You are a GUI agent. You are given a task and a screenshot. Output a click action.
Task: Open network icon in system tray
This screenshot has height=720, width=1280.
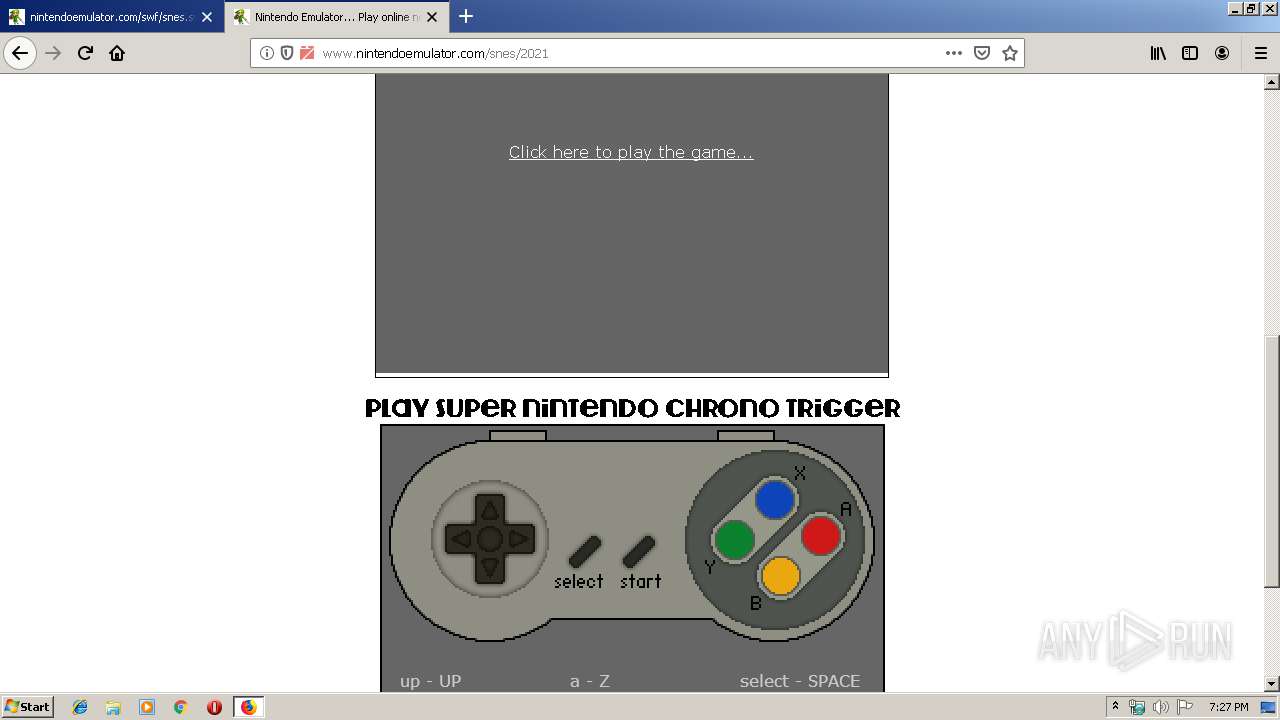(1137, 707)
